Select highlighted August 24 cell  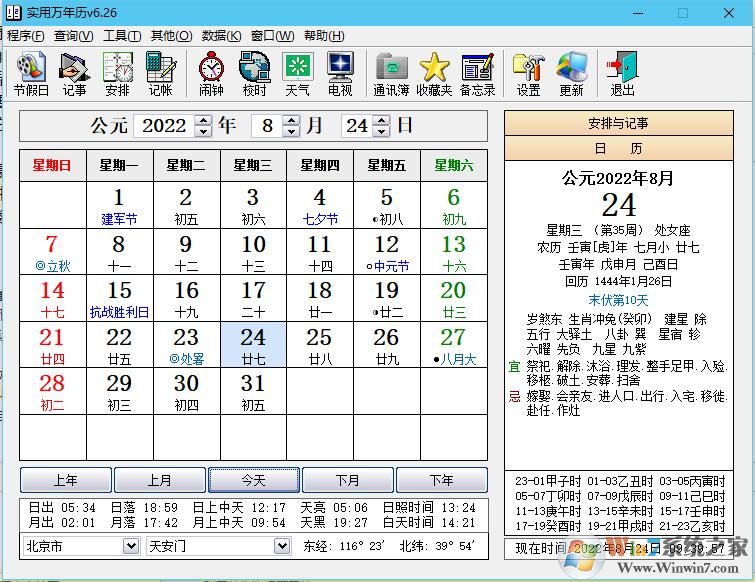click(253, 345)
